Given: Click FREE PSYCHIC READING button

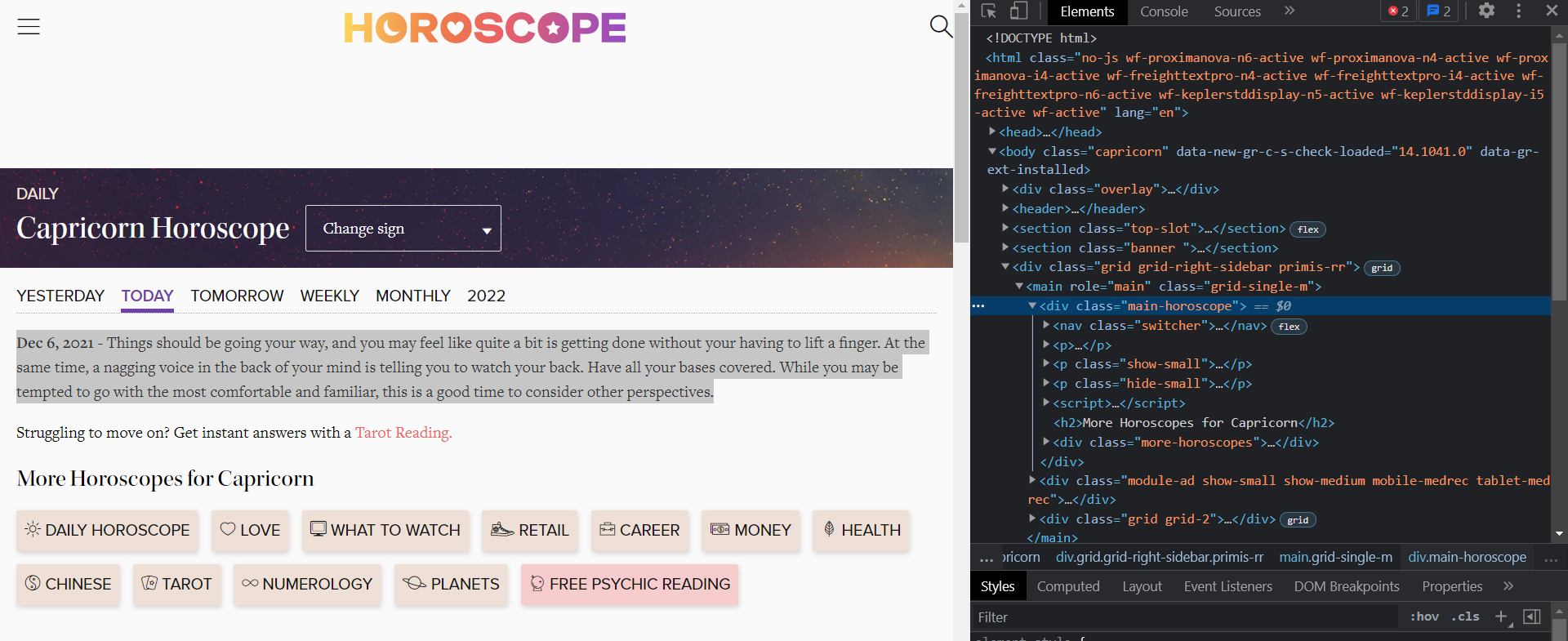Looking at the screenshot, I should (630, 584).
